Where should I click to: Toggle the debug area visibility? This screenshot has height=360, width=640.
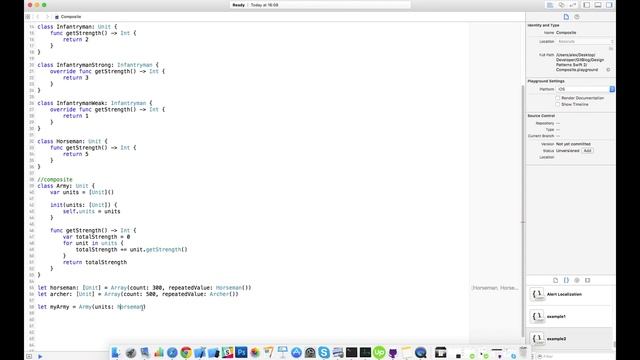[598, 5]
